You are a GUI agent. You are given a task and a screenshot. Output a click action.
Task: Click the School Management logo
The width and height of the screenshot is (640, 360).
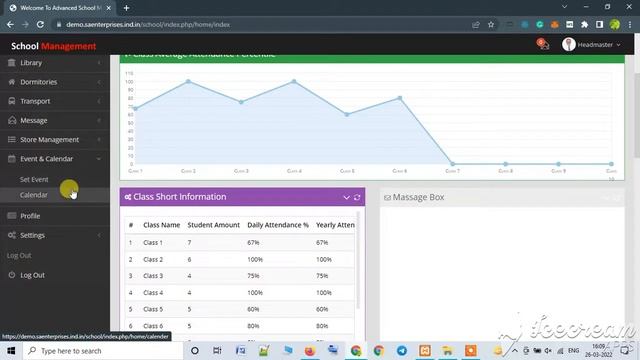point(53,46)
